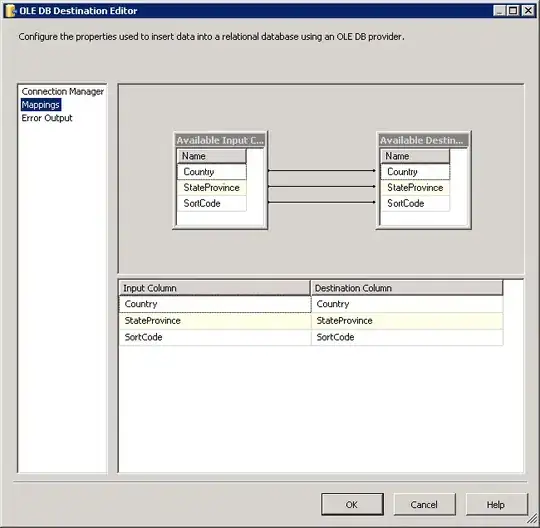Image resolution: width=540 pixels, height=528 pixels.
Task: Open the Country input column dropdown cell
Action: (x=215, y=304)
